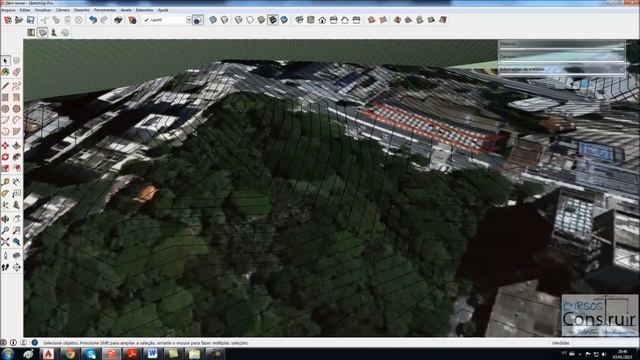Choose the Sandbox From Scratch tool
The image size is (640, 360).
[x=383, y=20]
